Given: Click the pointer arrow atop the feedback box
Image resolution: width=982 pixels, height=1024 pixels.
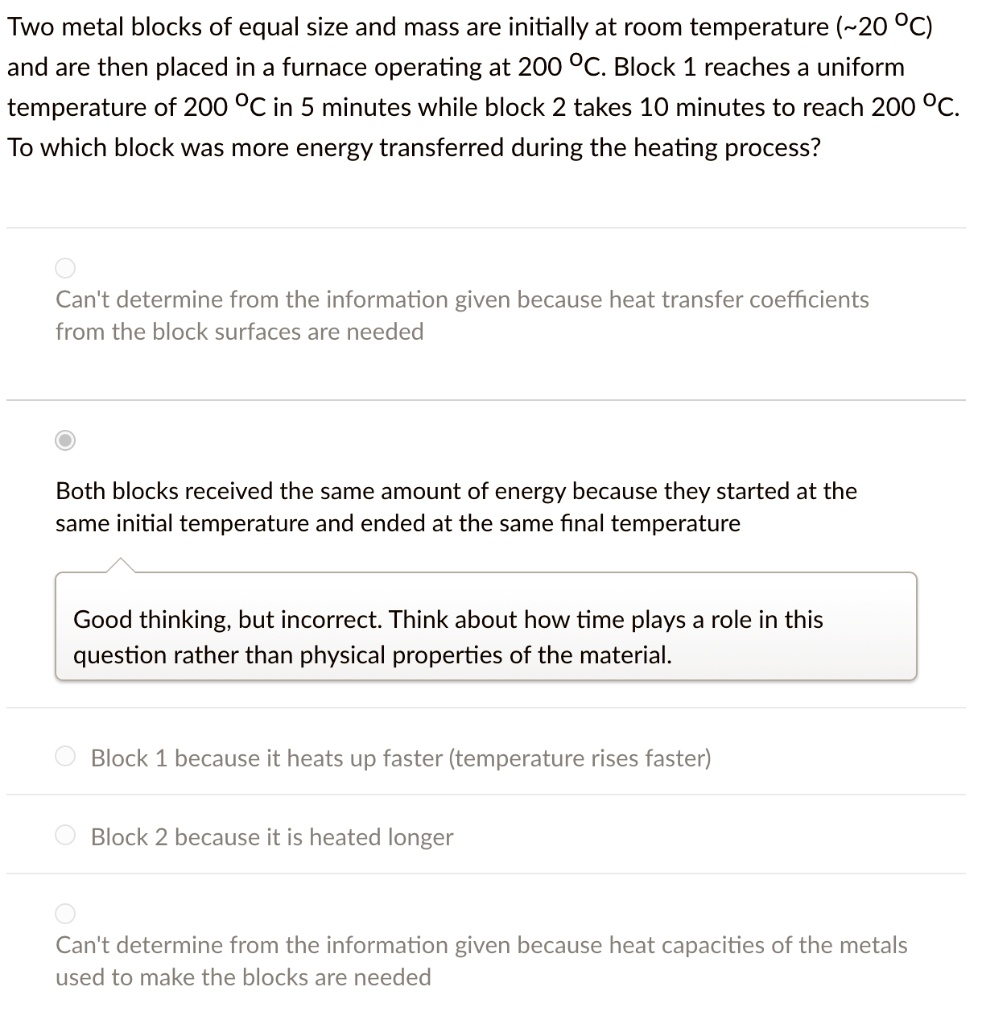Looking at the screenshot, I should (119, 566).
